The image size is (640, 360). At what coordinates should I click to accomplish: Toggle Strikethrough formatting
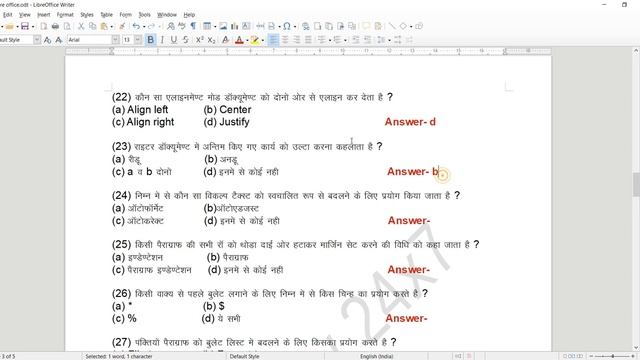[x=186, y=40]
